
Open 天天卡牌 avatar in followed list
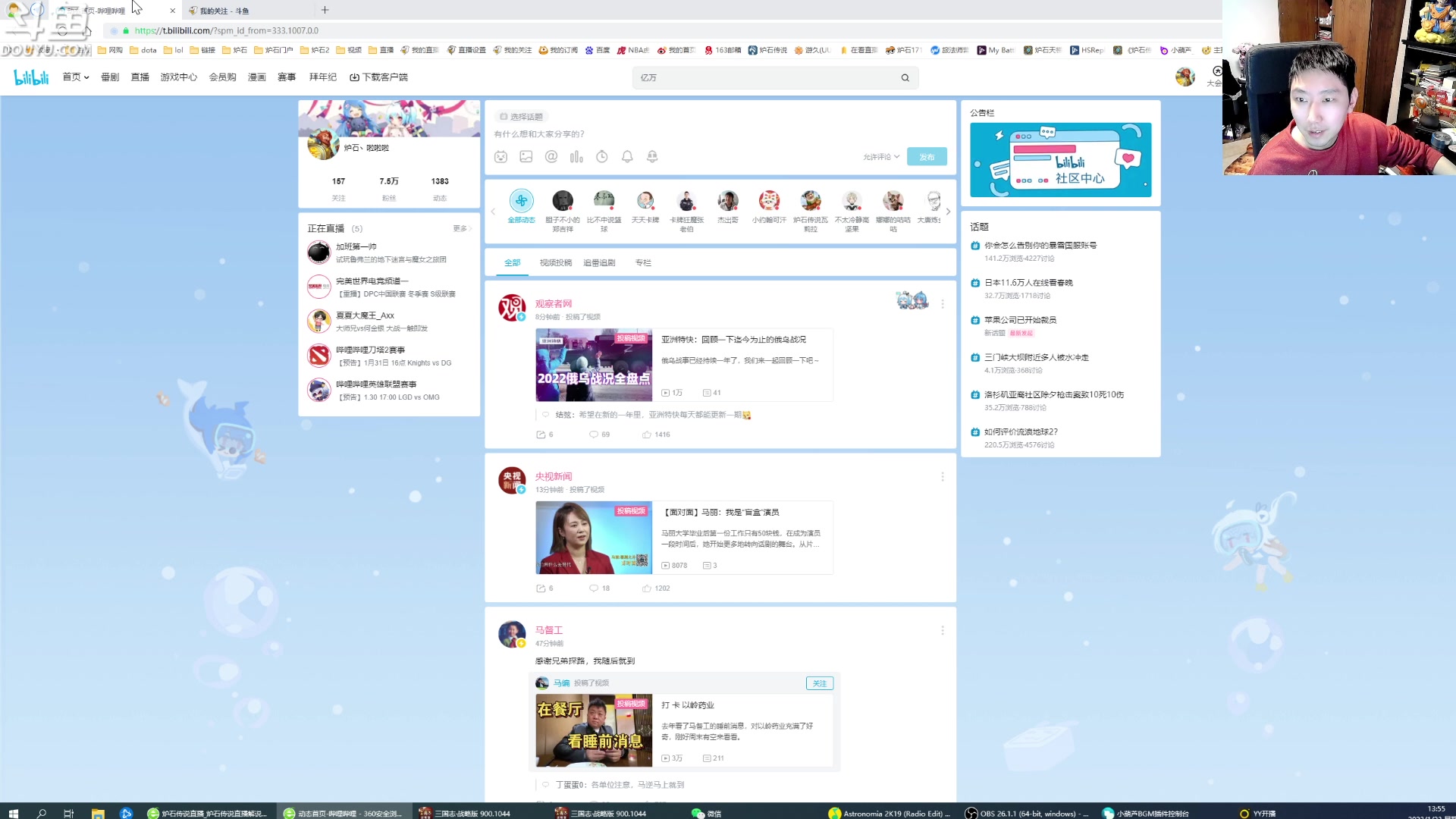[645, 201]
